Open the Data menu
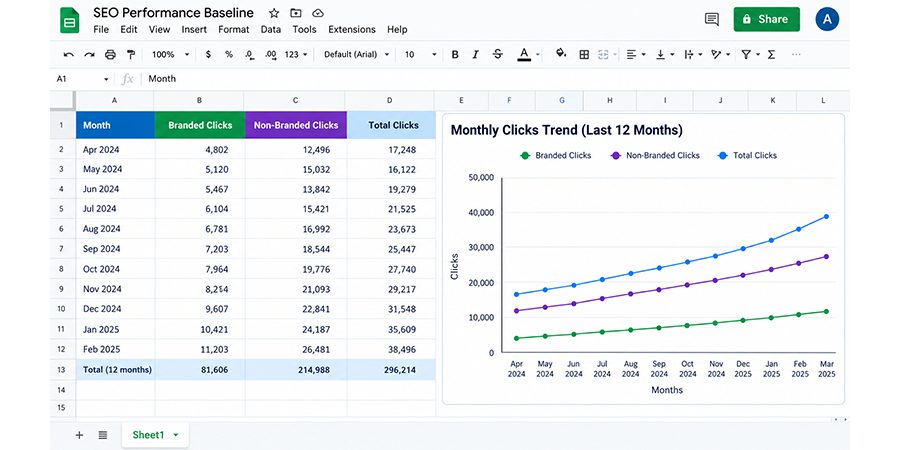The width and height of the screenshot is (900, 450). coord(270,29)
